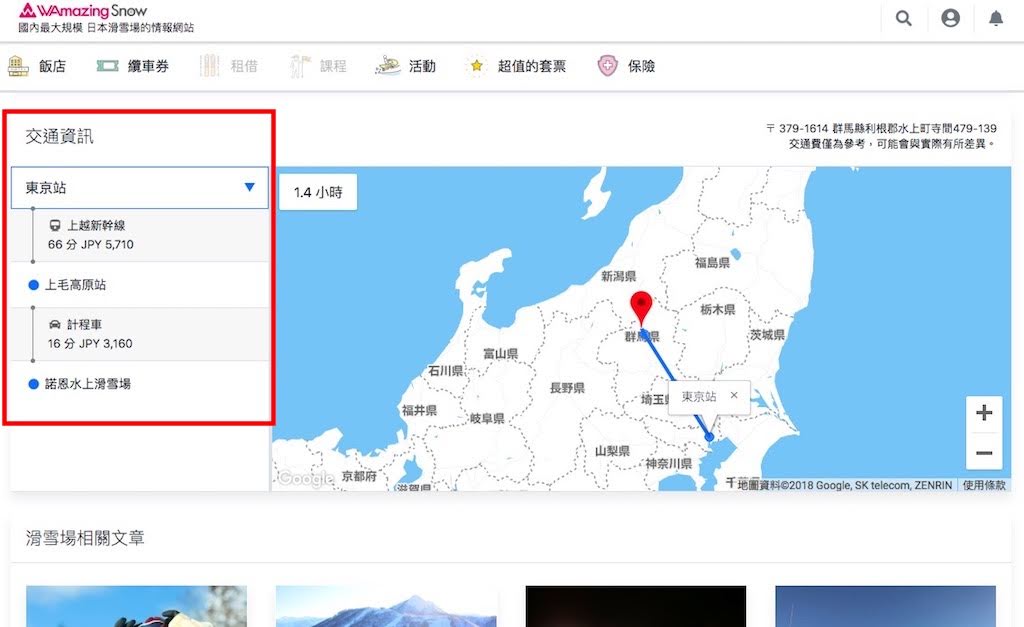Viewport: 1024px width, 627px height.
Task: Zoom in the map with plus button
Action: point(984,413)
